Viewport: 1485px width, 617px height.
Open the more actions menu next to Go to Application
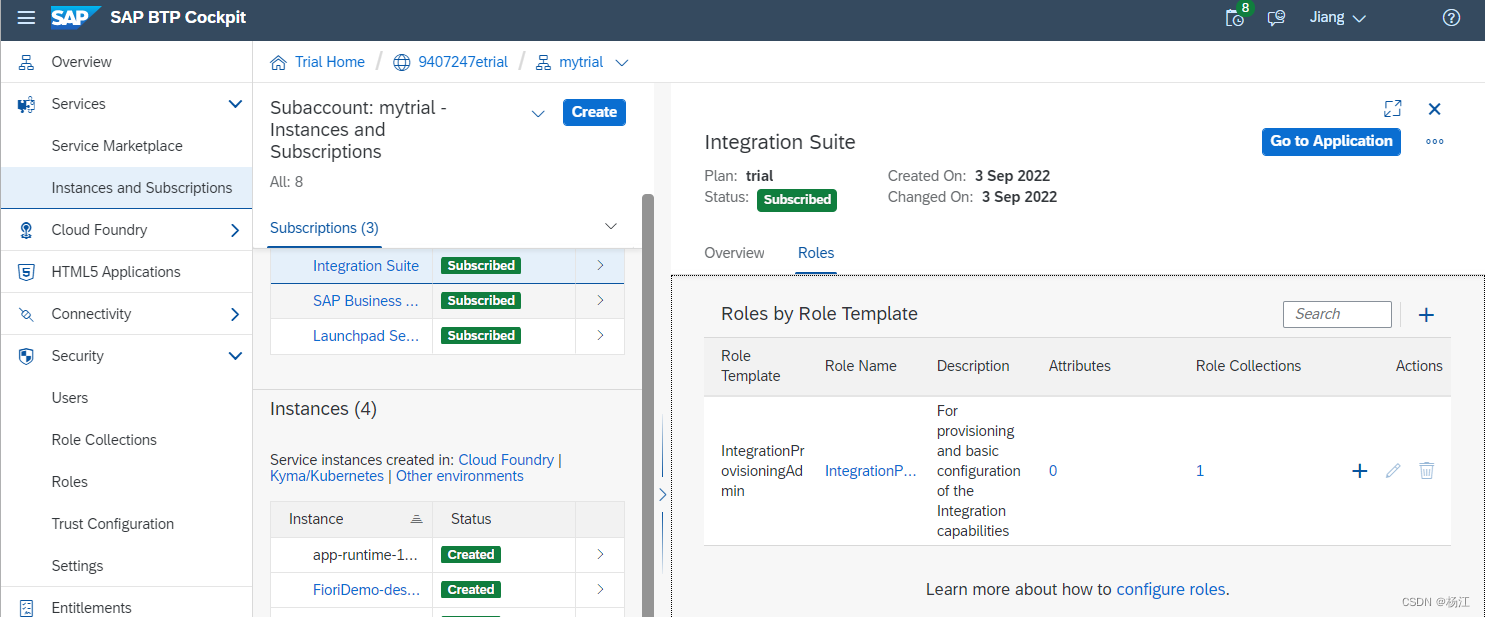pyautogui.click(x=1434, y=141)
